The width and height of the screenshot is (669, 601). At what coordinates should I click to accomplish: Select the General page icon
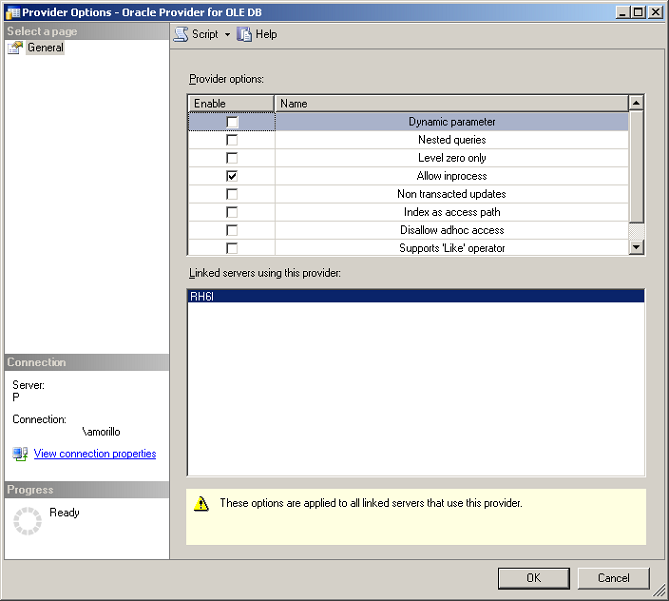[x=15, y=48]
